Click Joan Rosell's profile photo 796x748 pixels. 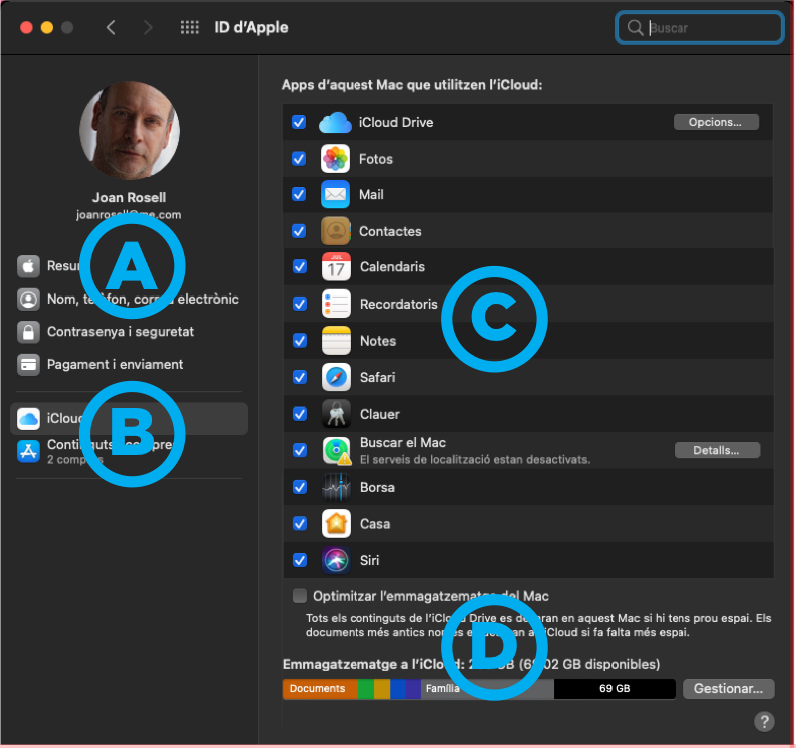point(129,131)
